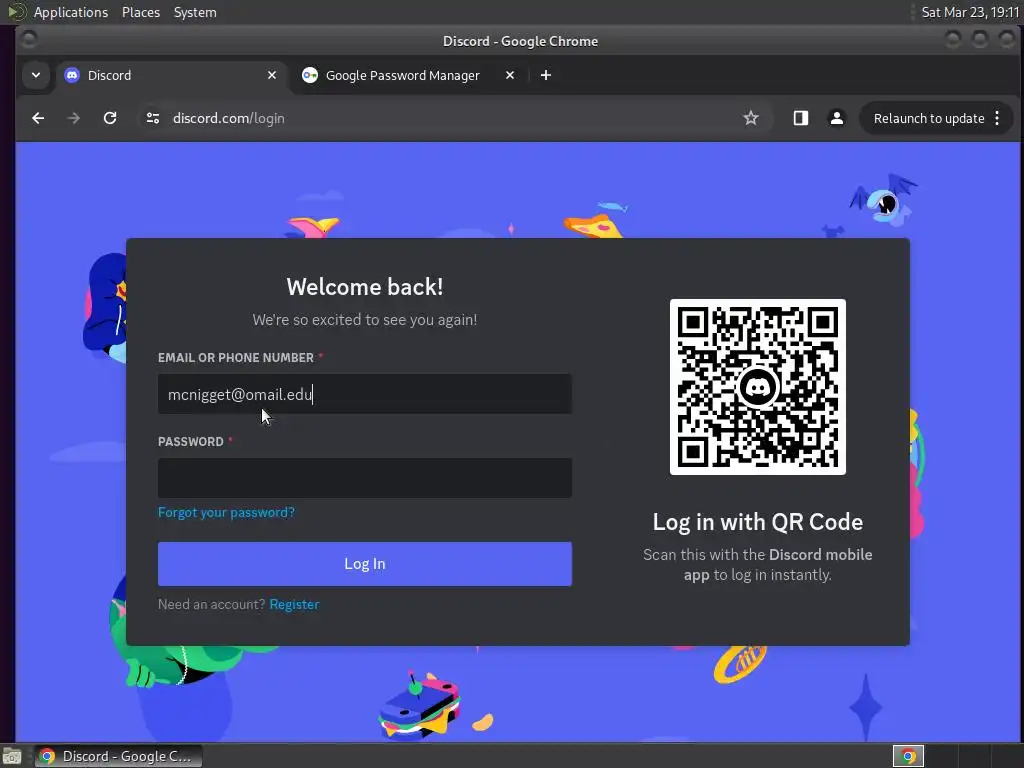The width and height of the screenshot is (1024, 768).
Task: Focus the Email or Phone Number field
Action: pos(364,394)
